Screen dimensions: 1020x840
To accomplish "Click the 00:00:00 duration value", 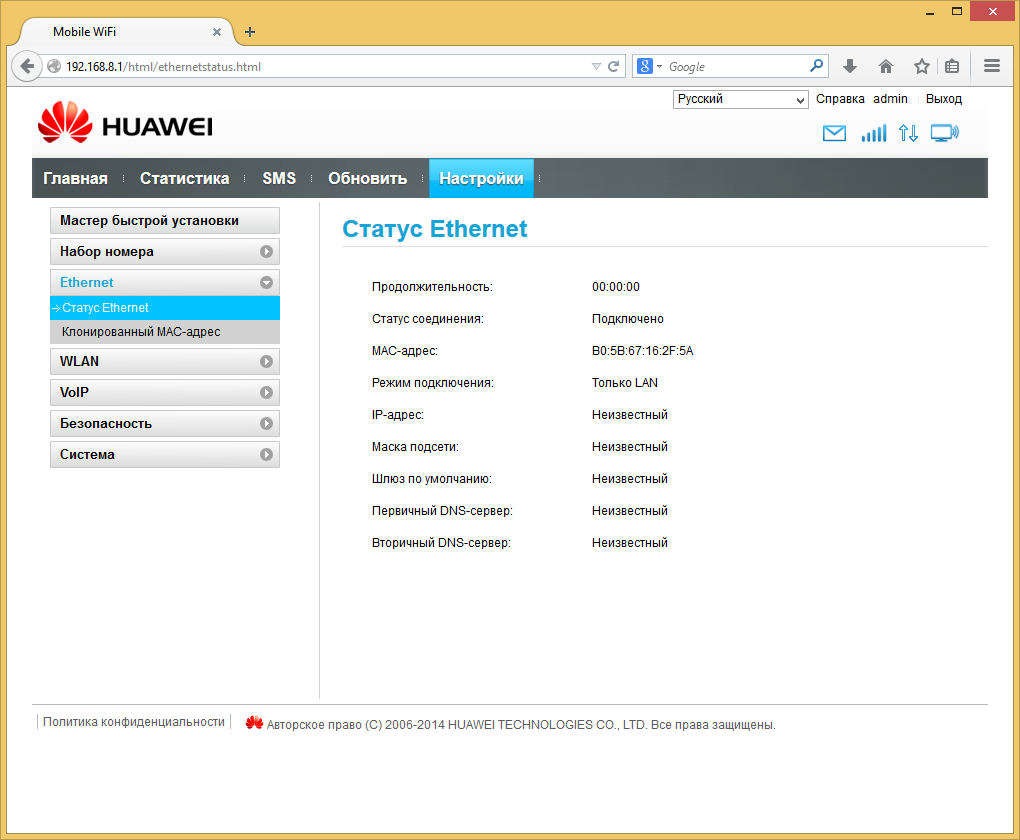I will click(x=615, y=287).
